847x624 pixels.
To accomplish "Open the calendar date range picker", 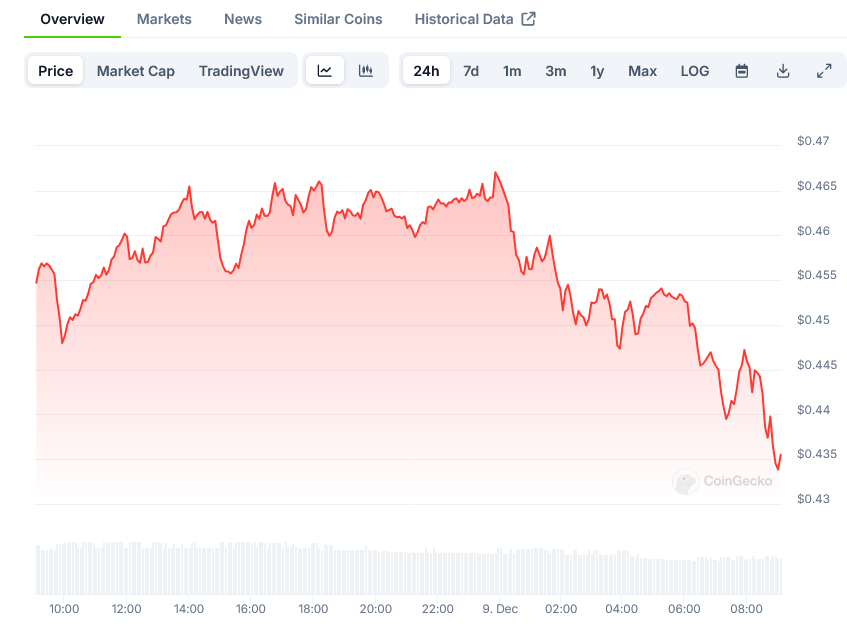I will pyautogui.click(x=742, y=71).
